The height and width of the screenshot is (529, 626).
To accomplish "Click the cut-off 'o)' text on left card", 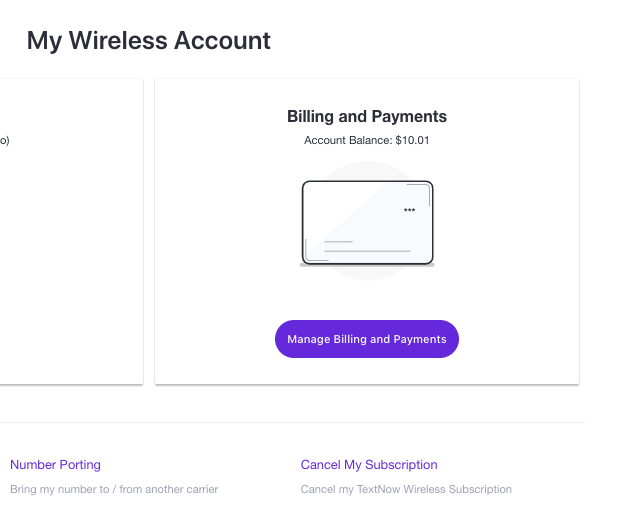I will click(x=4, y=141).
